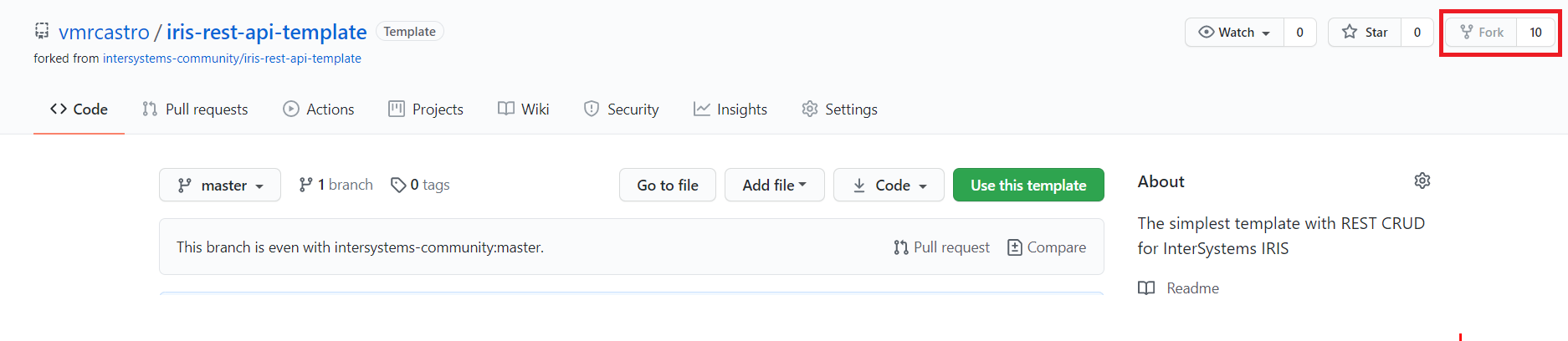Click the Fork button
The image size is (1568, 341).
tap(1482, 33)
